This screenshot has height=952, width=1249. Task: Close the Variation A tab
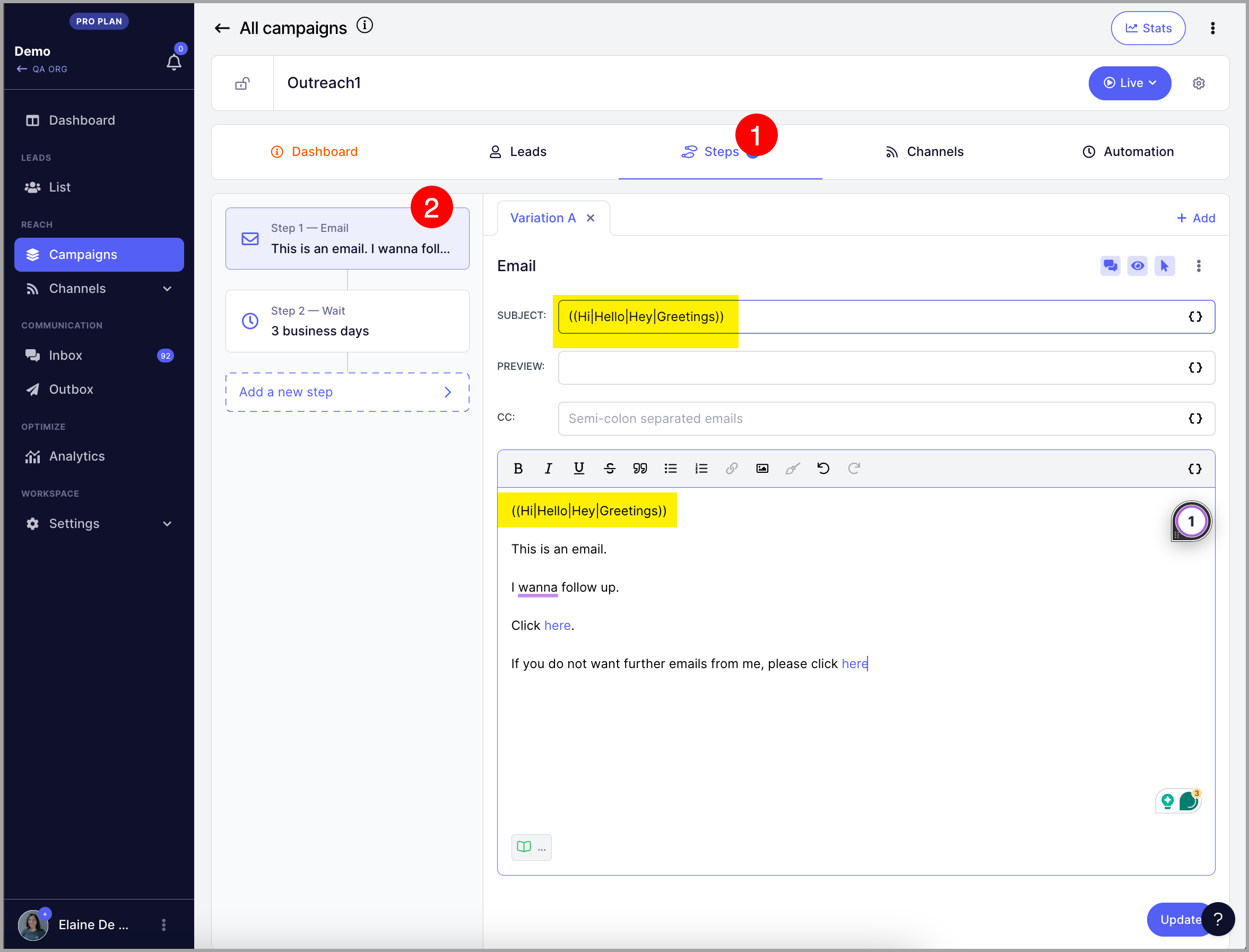(x=591, y=218)
